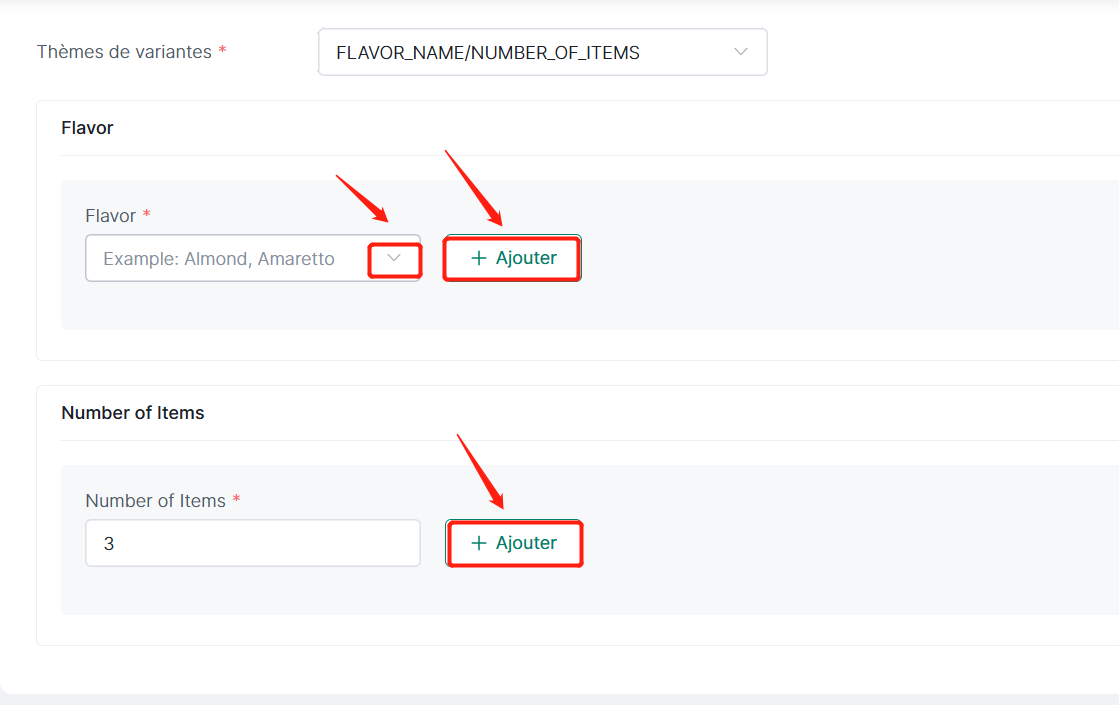1119x705 pixels.
Task: Open the Thèmes de variantes dropdown
Action: pos(542,52)
